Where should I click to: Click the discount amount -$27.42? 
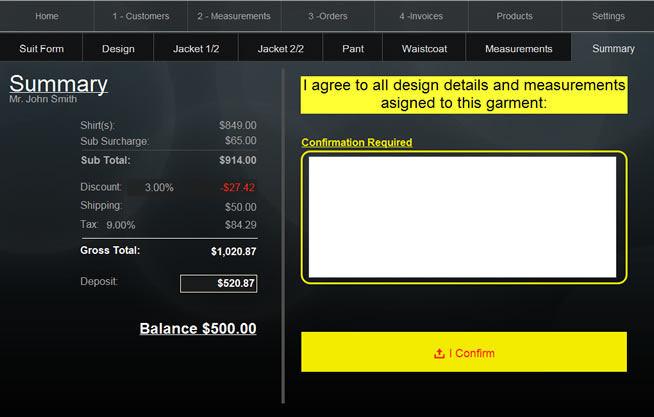click(x=237, y=188)
